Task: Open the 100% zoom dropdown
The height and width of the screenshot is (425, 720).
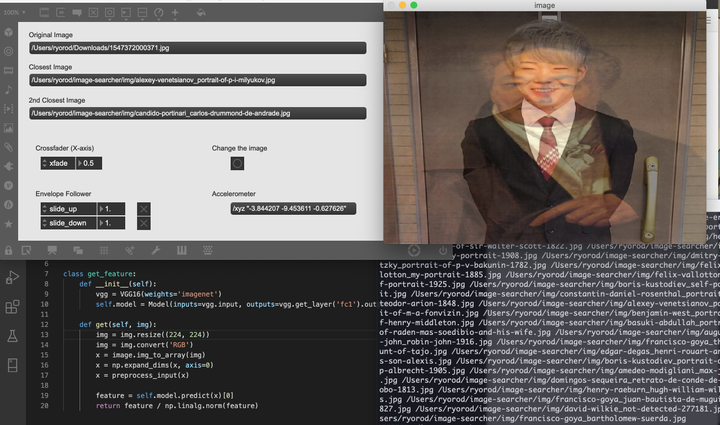Action: point(14,12)
